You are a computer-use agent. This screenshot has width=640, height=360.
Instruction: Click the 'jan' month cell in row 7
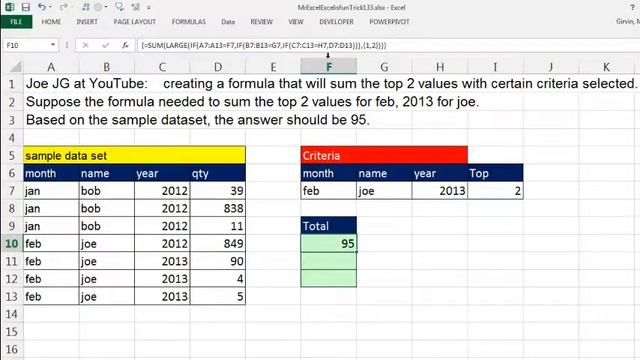click(51, 191)
